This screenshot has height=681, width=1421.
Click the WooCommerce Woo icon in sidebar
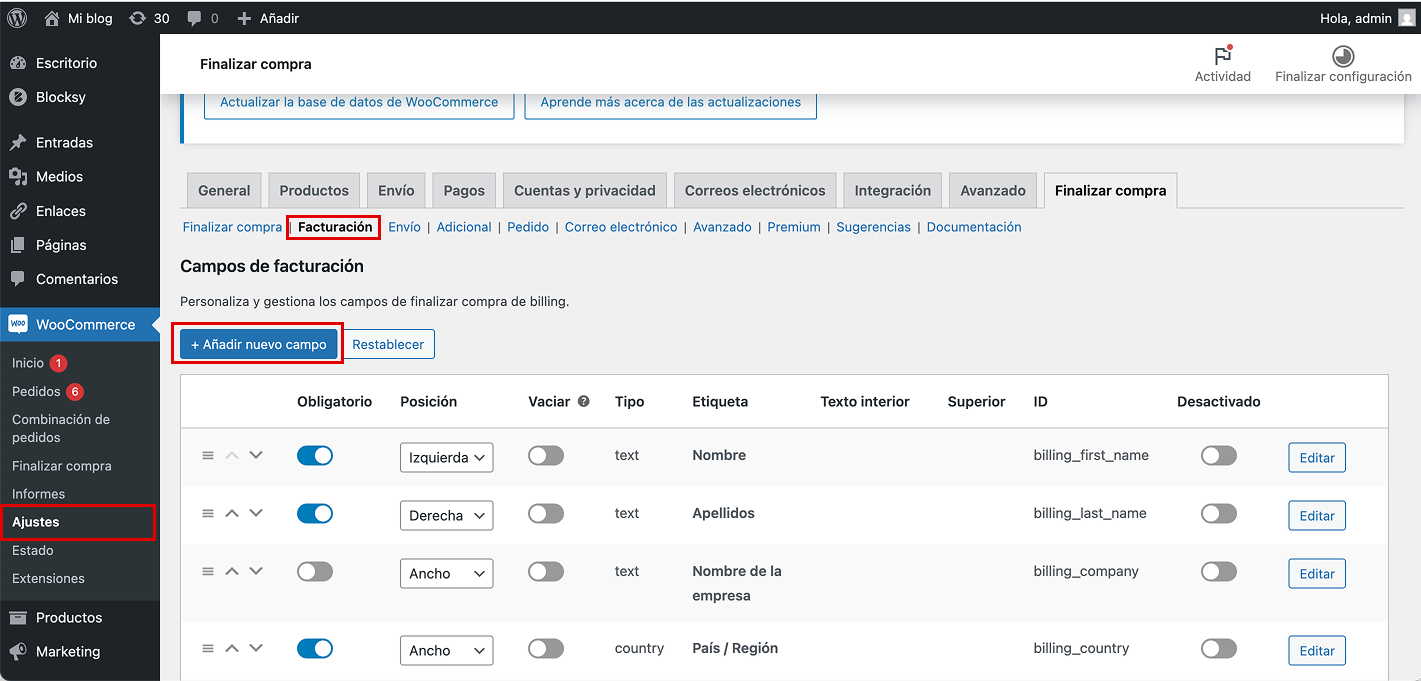click(18, 324)
